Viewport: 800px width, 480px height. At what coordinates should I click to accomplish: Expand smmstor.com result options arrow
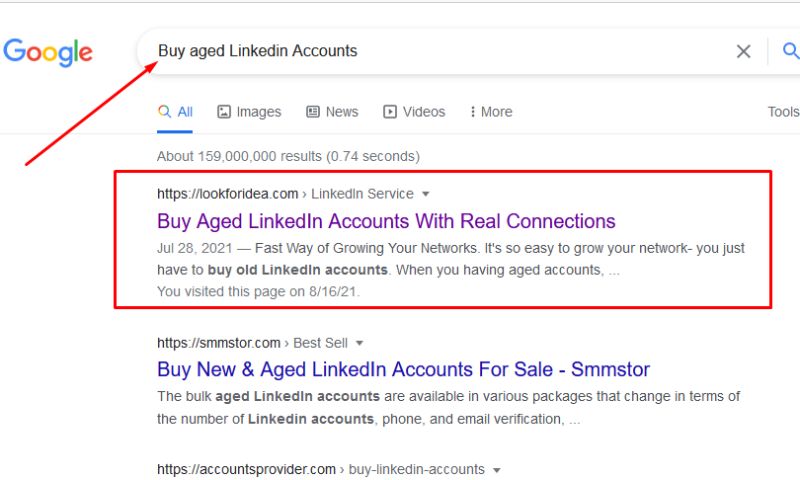coord(360,343)
